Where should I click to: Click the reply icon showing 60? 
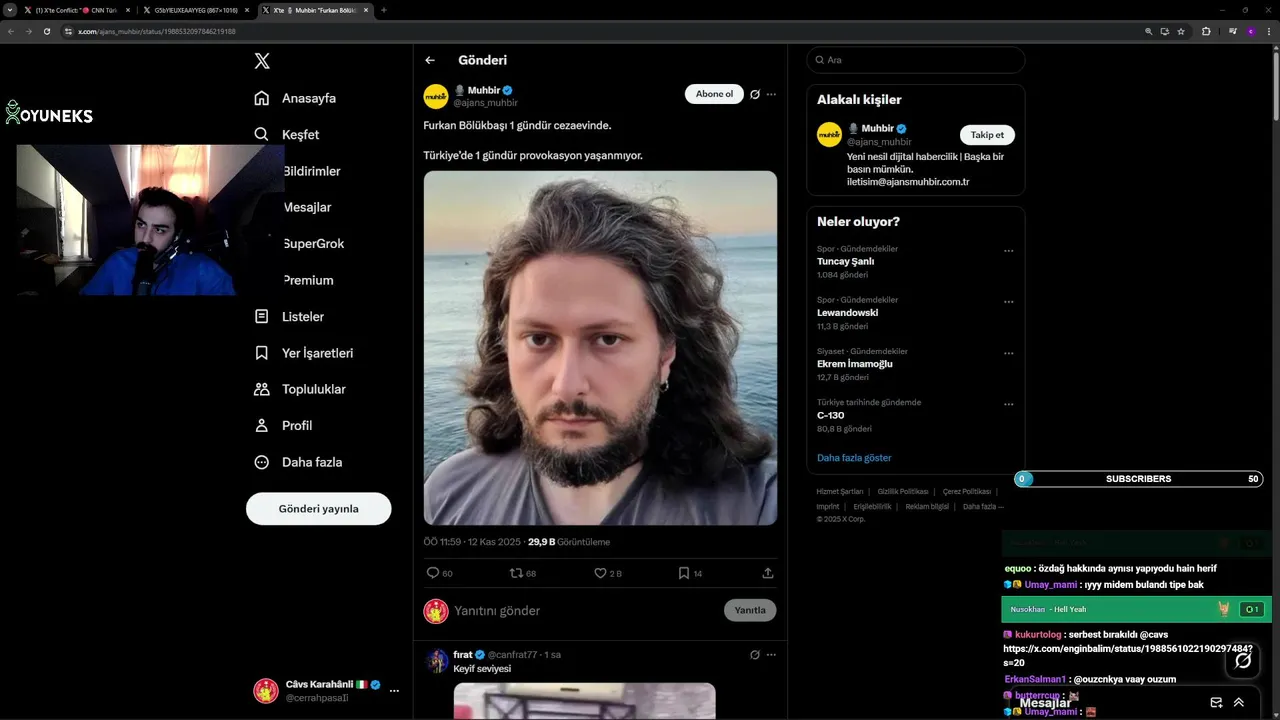pyautogui.click(x=433, y=573)
